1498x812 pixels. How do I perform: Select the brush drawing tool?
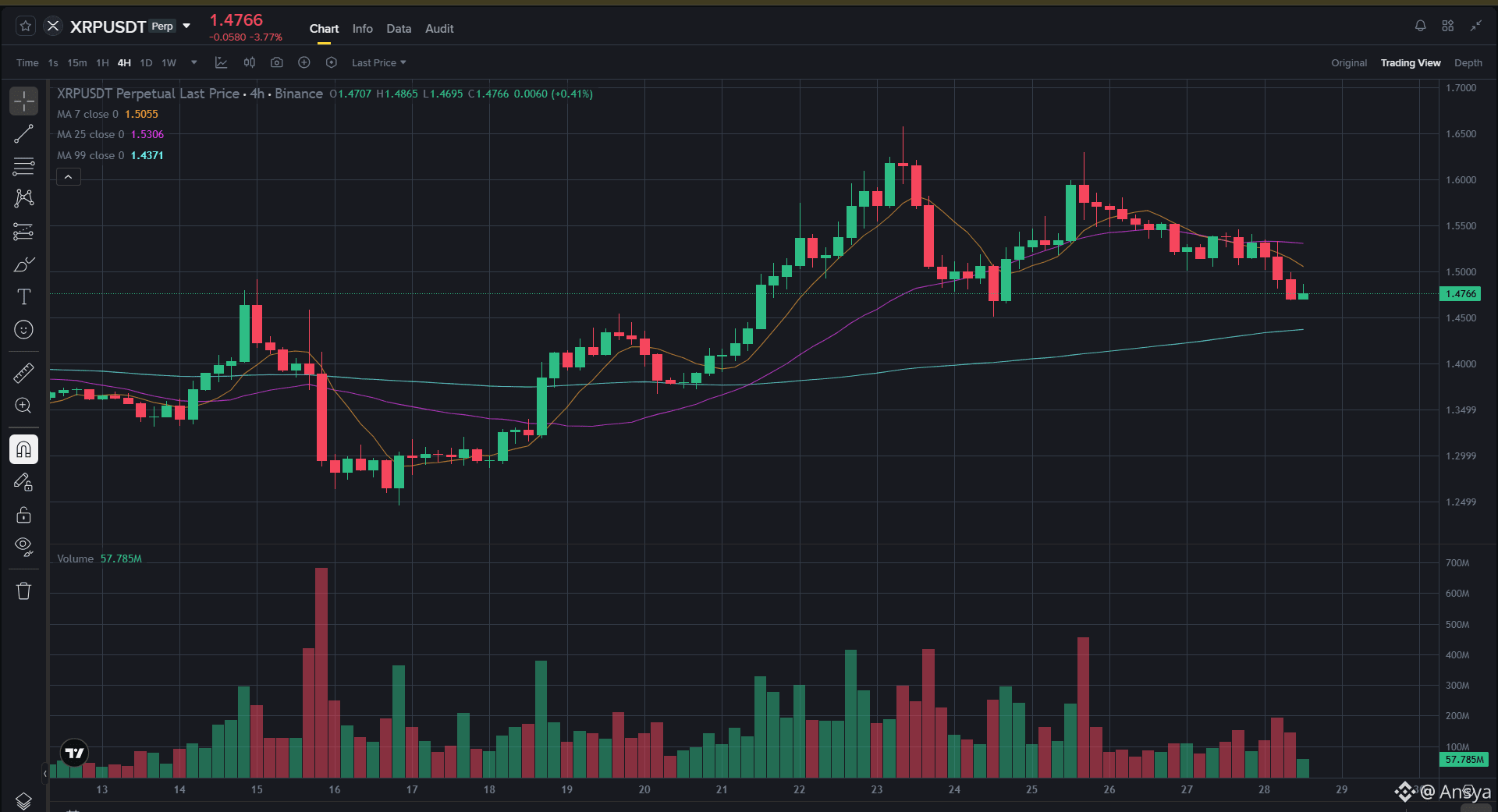(23, 264)
